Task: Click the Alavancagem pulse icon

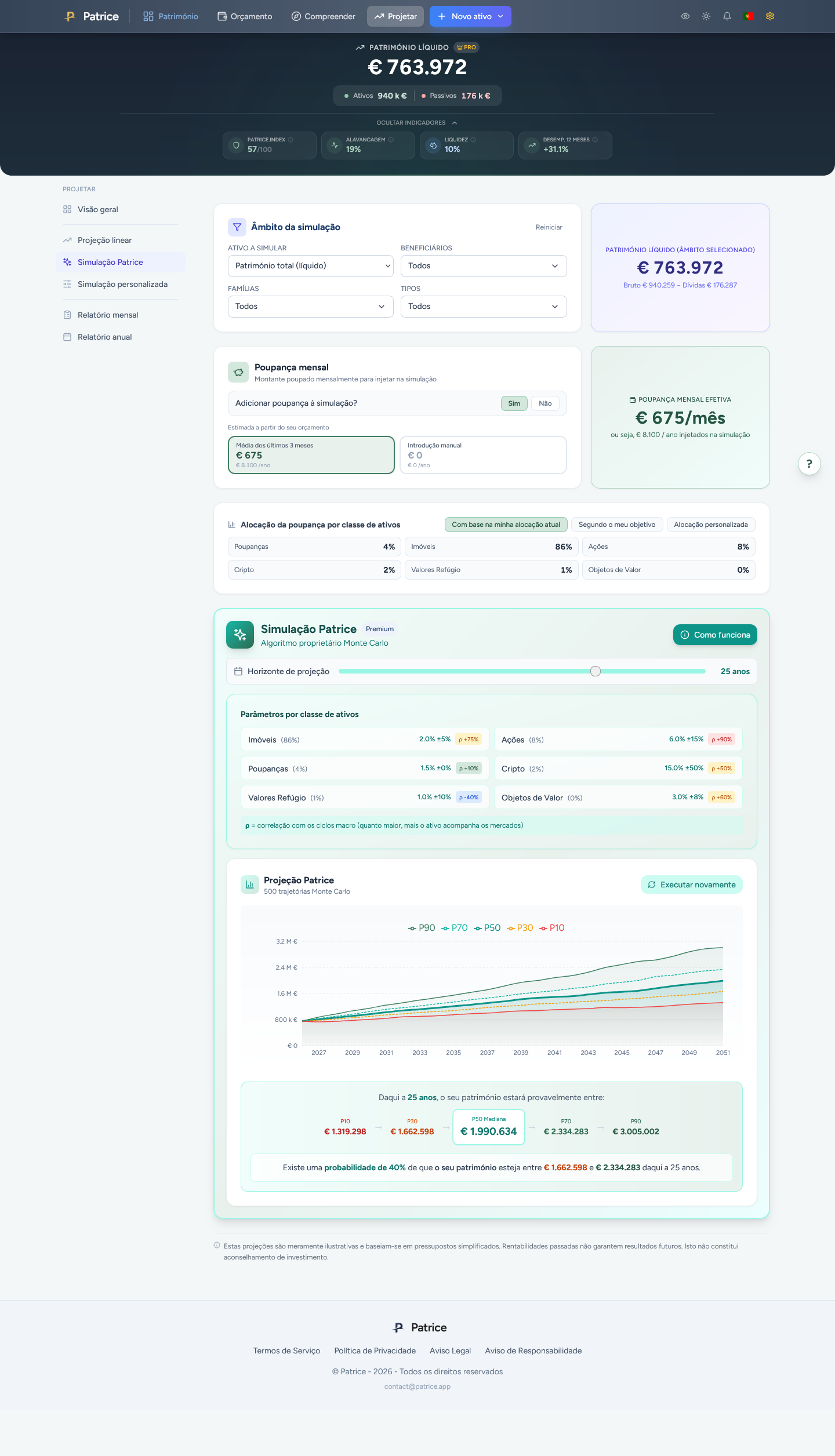Action: pyautogui.click(x=335, y=145)
